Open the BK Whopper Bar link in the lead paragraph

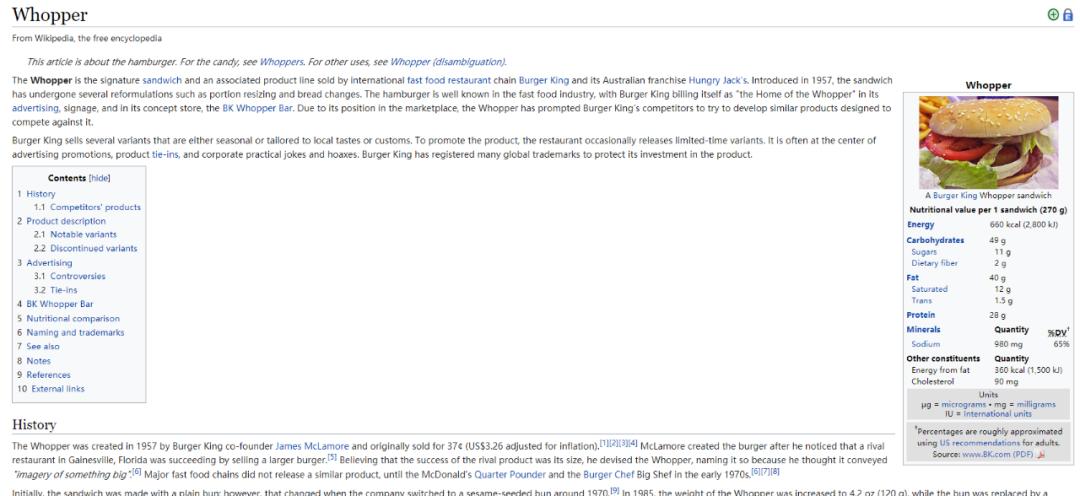click(257, 109)
